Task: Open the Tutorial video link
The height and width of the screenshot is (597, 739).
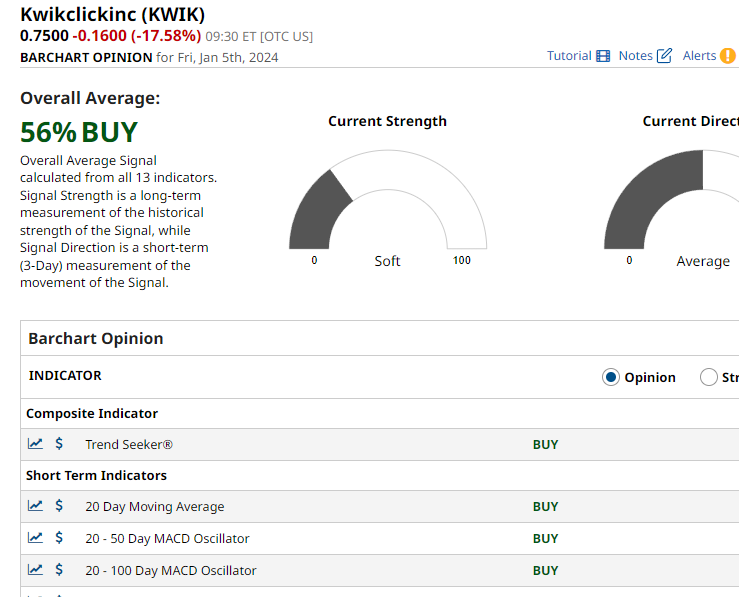Action: coord(578,56)
